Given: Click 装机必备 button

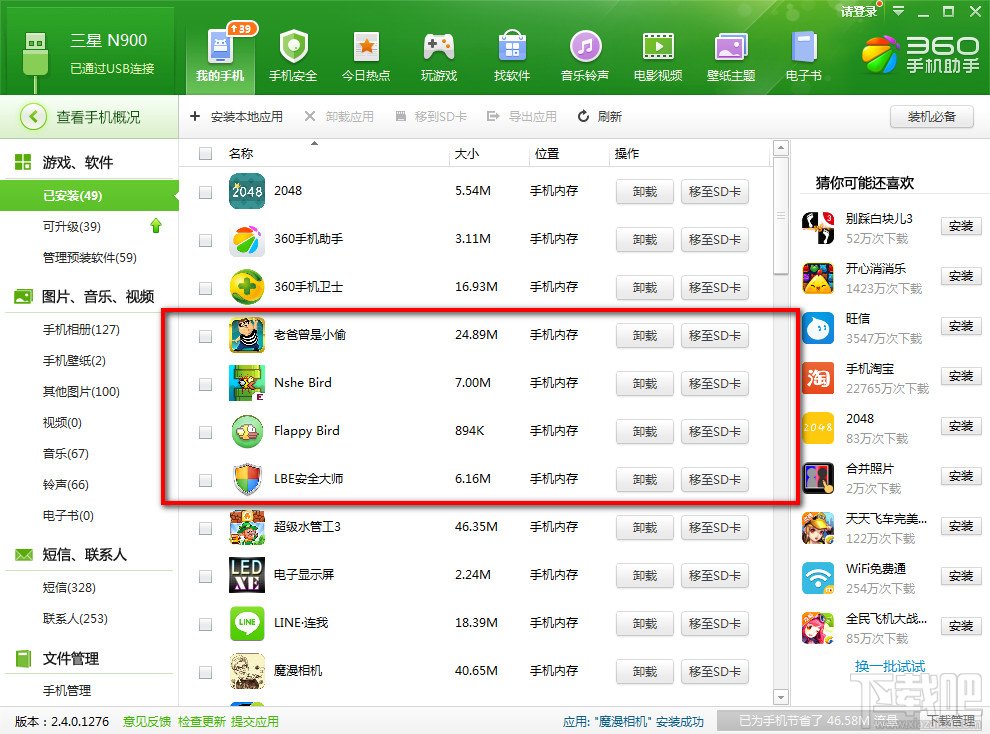Looking at the screenshot, I should [x=932, y=117].
